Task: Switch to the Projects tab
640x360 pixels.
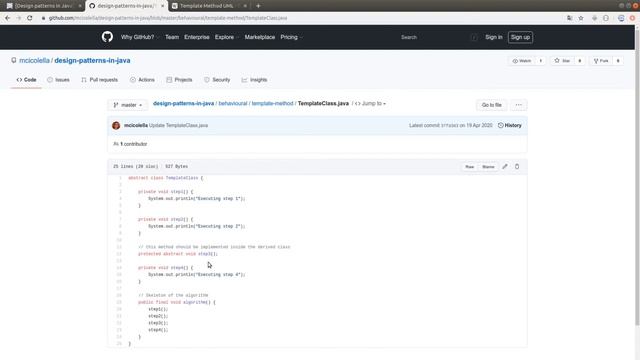Action: click(179, 80)
